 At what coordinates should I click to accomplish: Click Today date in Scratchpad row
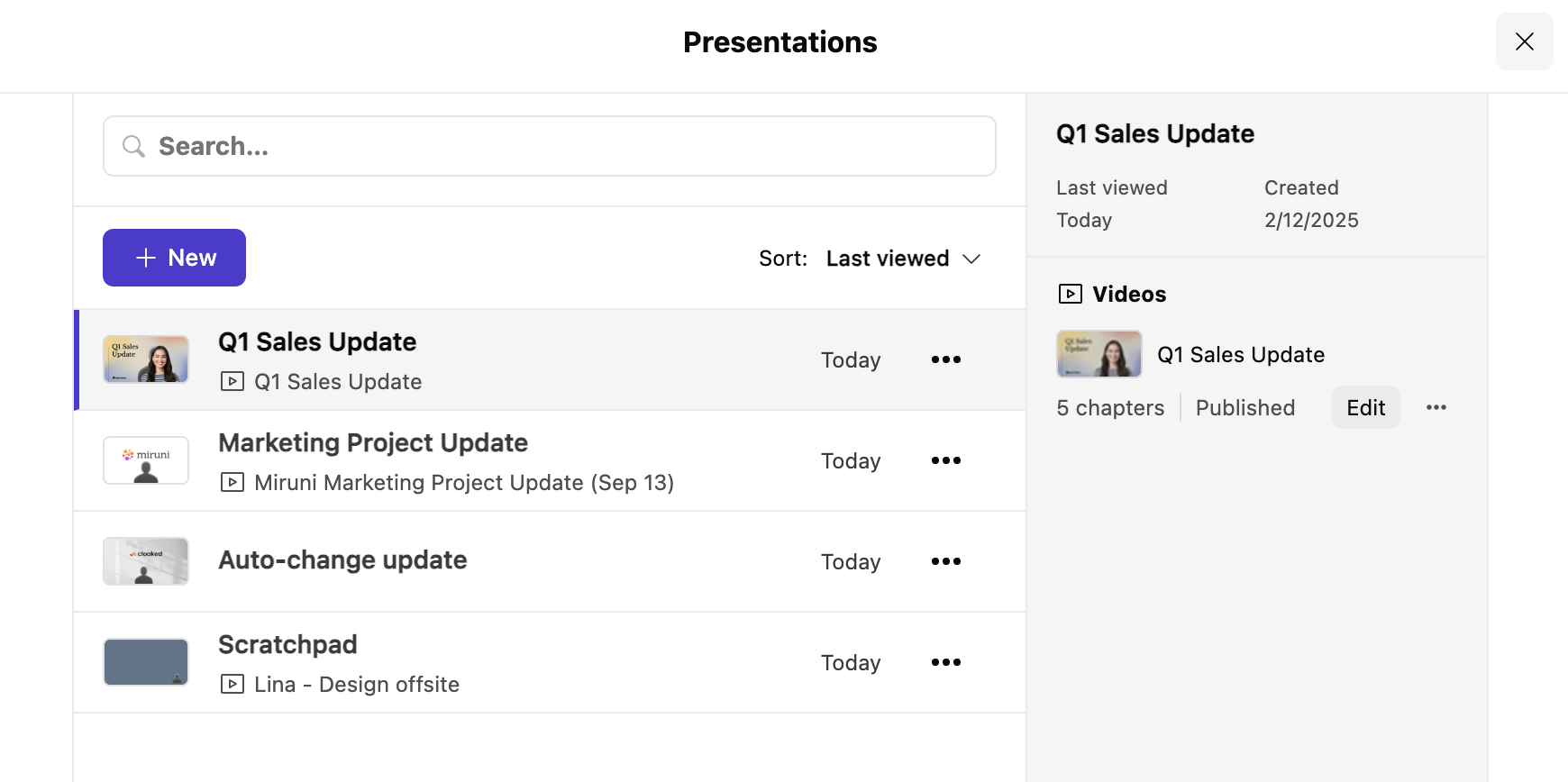click(851, 662)
